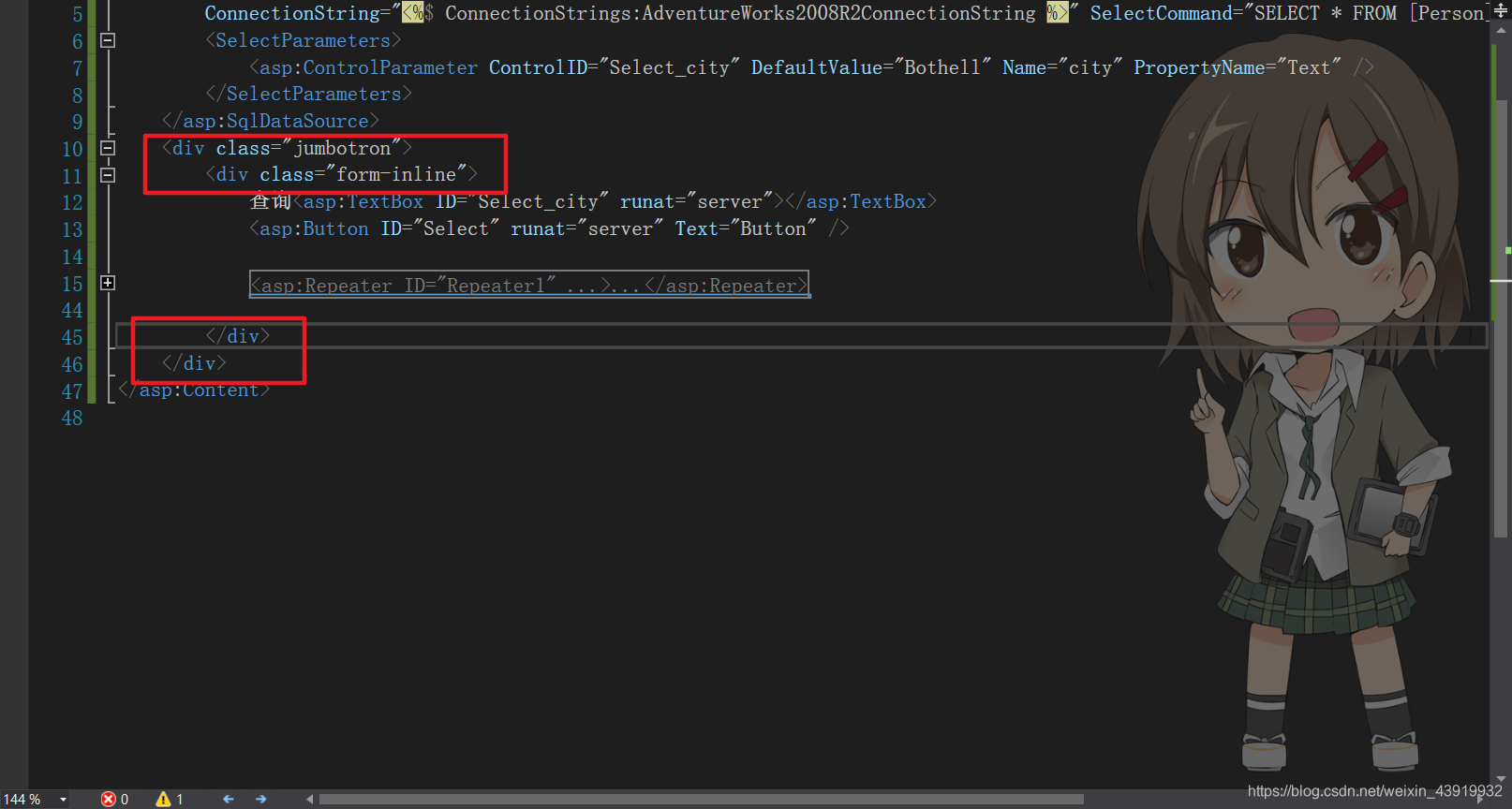Viewport: 1512px width, 809px height.
Task: Click the closing /div on line 45
Action: (x=238, y=336)
